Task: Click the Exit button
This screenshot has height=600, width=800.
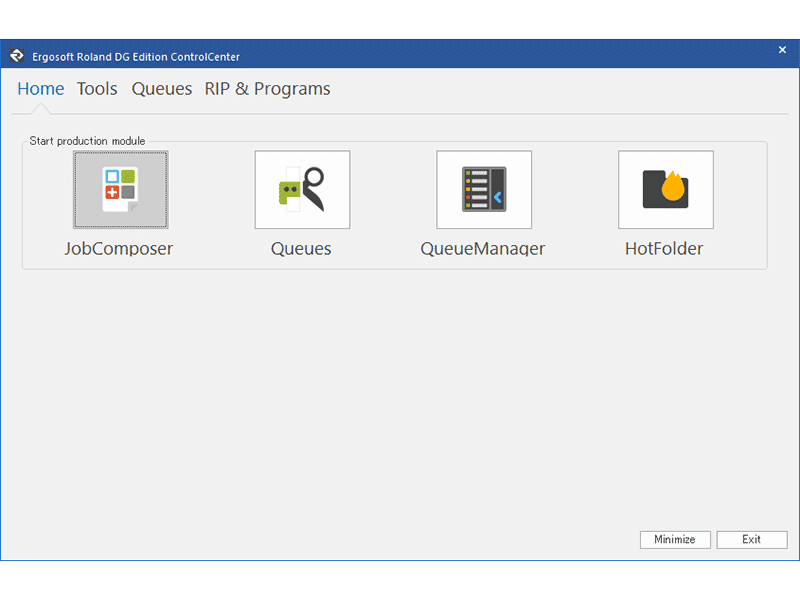Action: tap(752, 539)
